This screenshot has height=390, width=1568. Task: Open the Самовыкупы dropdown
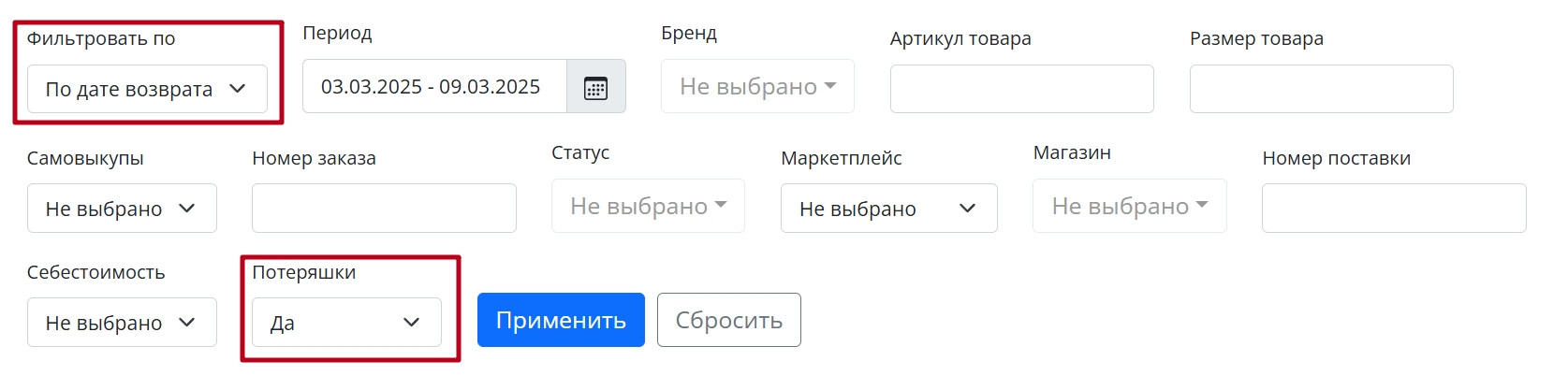coord(122,209)
